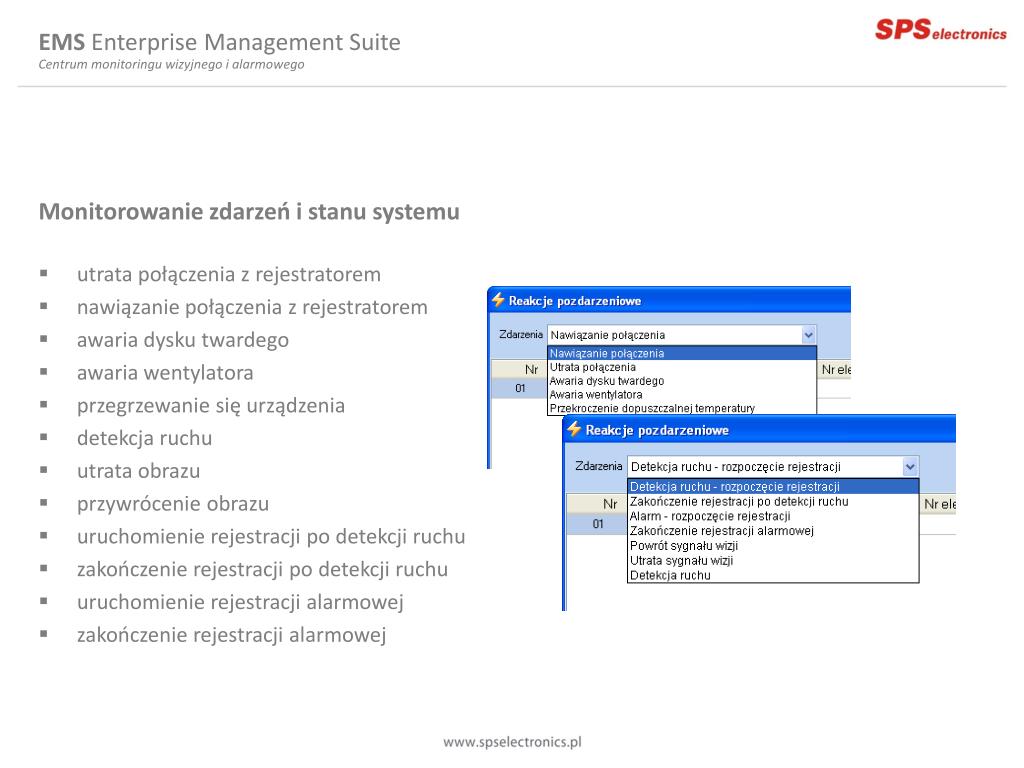The height and width of the screenshot is (768, 1024).
Task: Click bullet text uruchomienie rejestracji po detekcji ruchu
Action: (x=271, y=537)
